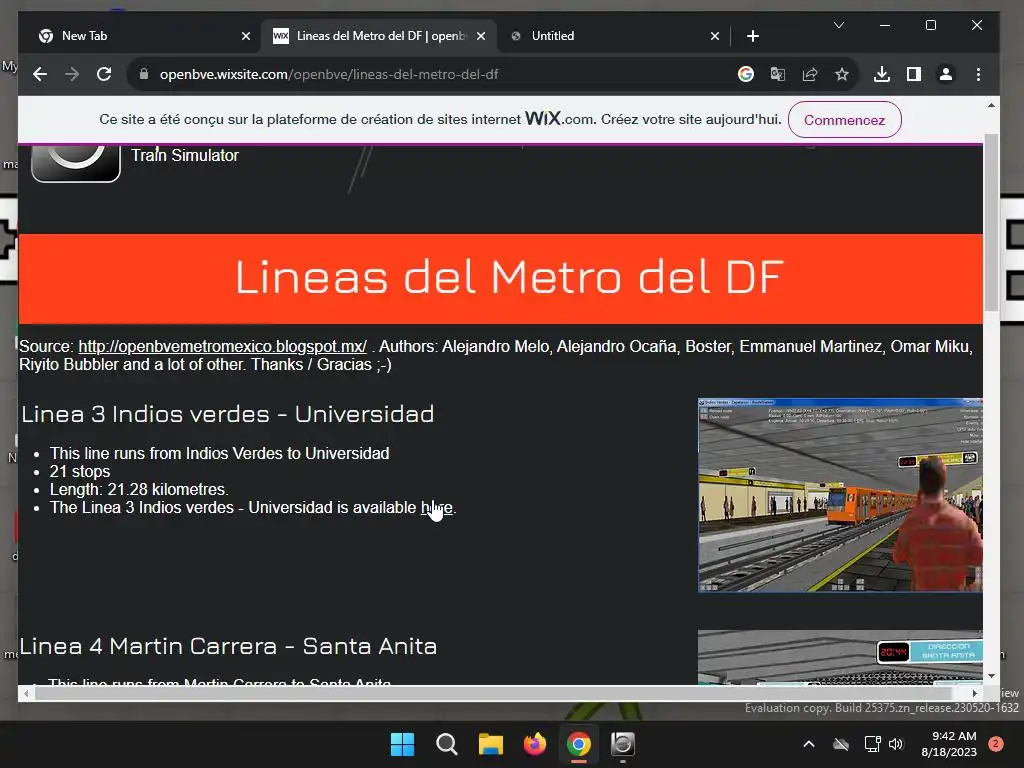This screenshot has width=1024, height=768.
Task: Open the notification badge showing 2
Action: coord(996,744)
